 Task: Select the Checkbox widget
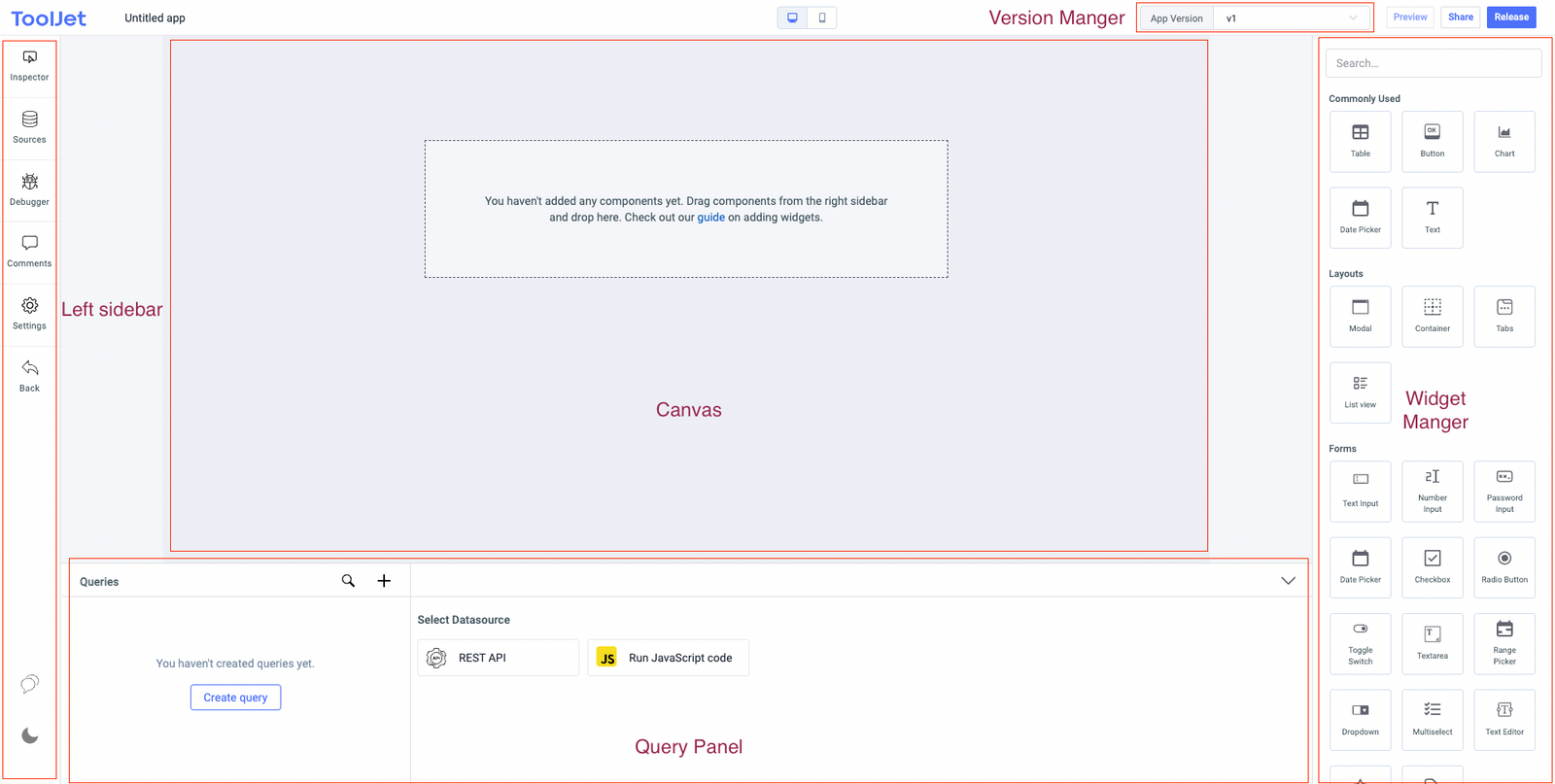pos(1433,567)
